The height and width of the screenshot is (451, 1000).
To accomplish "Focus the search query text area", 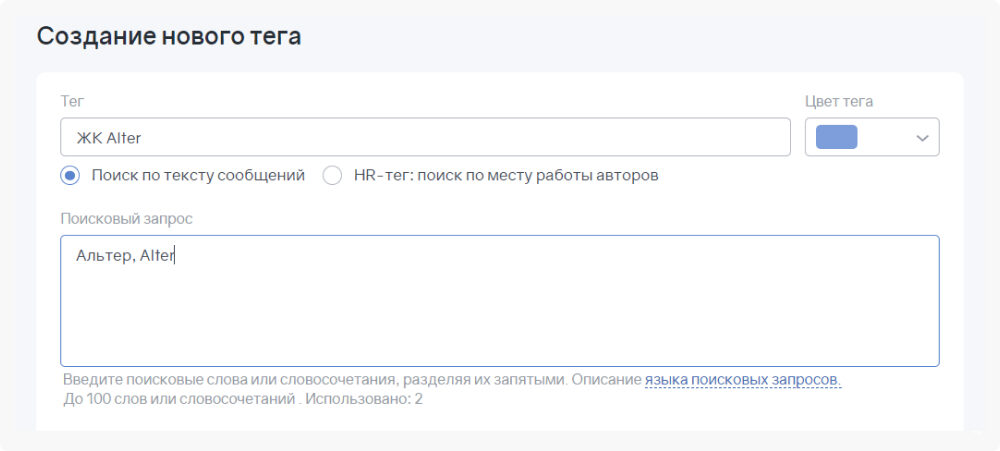I will [x=500, y=300].
